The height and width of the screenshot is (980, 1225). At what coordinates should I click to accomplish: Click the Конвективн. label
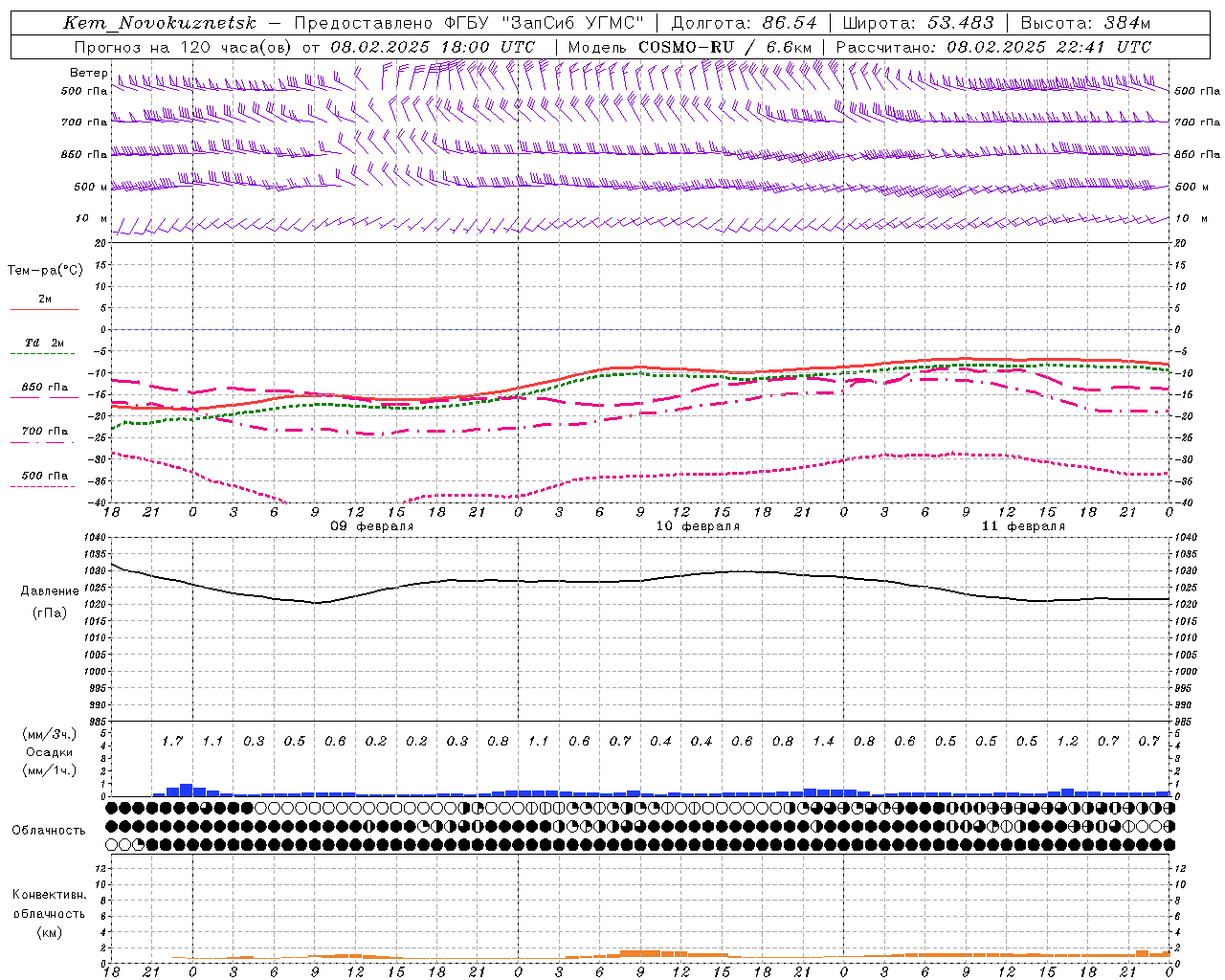[50, 894]
